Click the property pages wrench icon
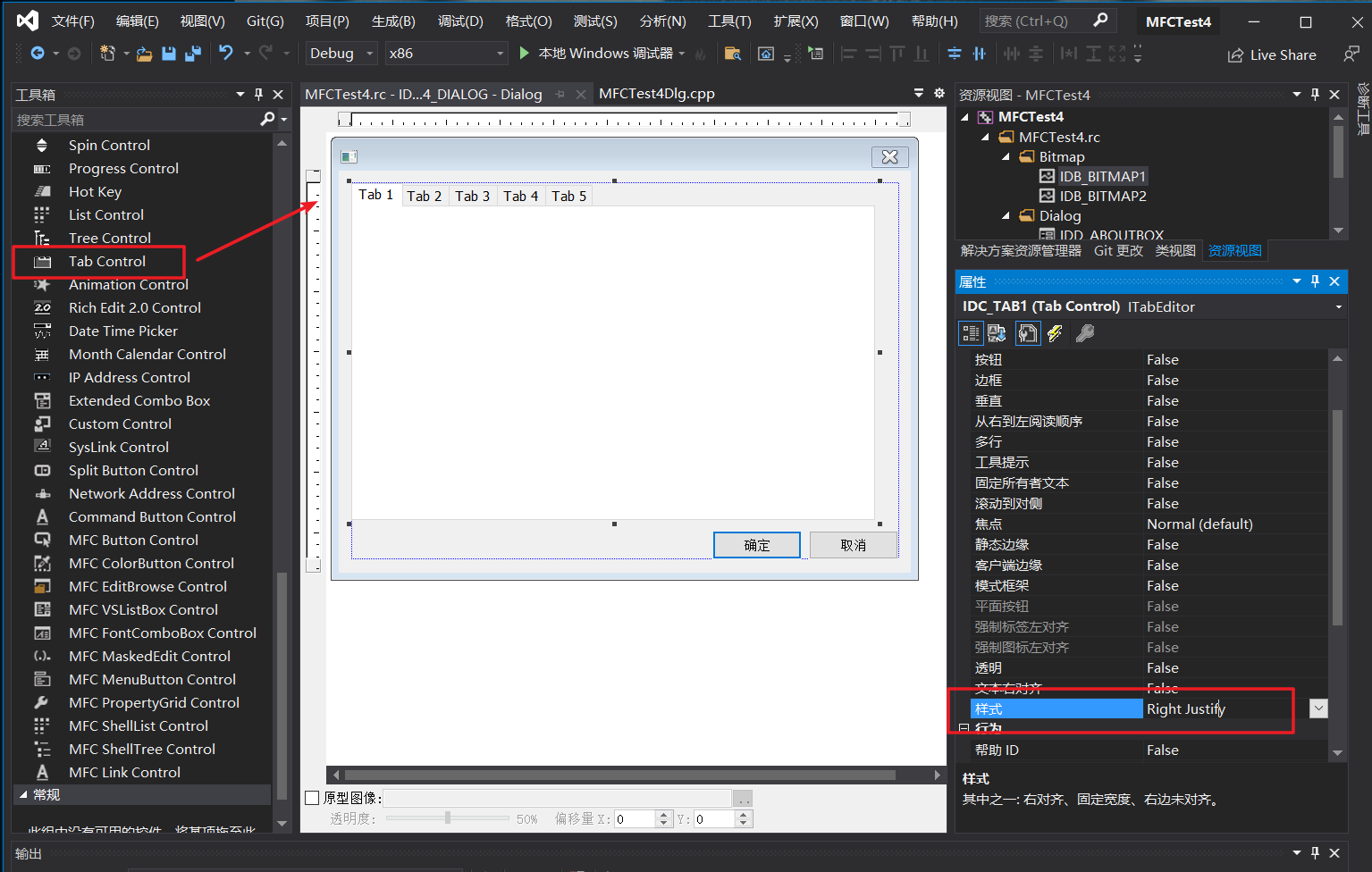The height and width of the screenshot is (872, 1372). coord(1085,333)
